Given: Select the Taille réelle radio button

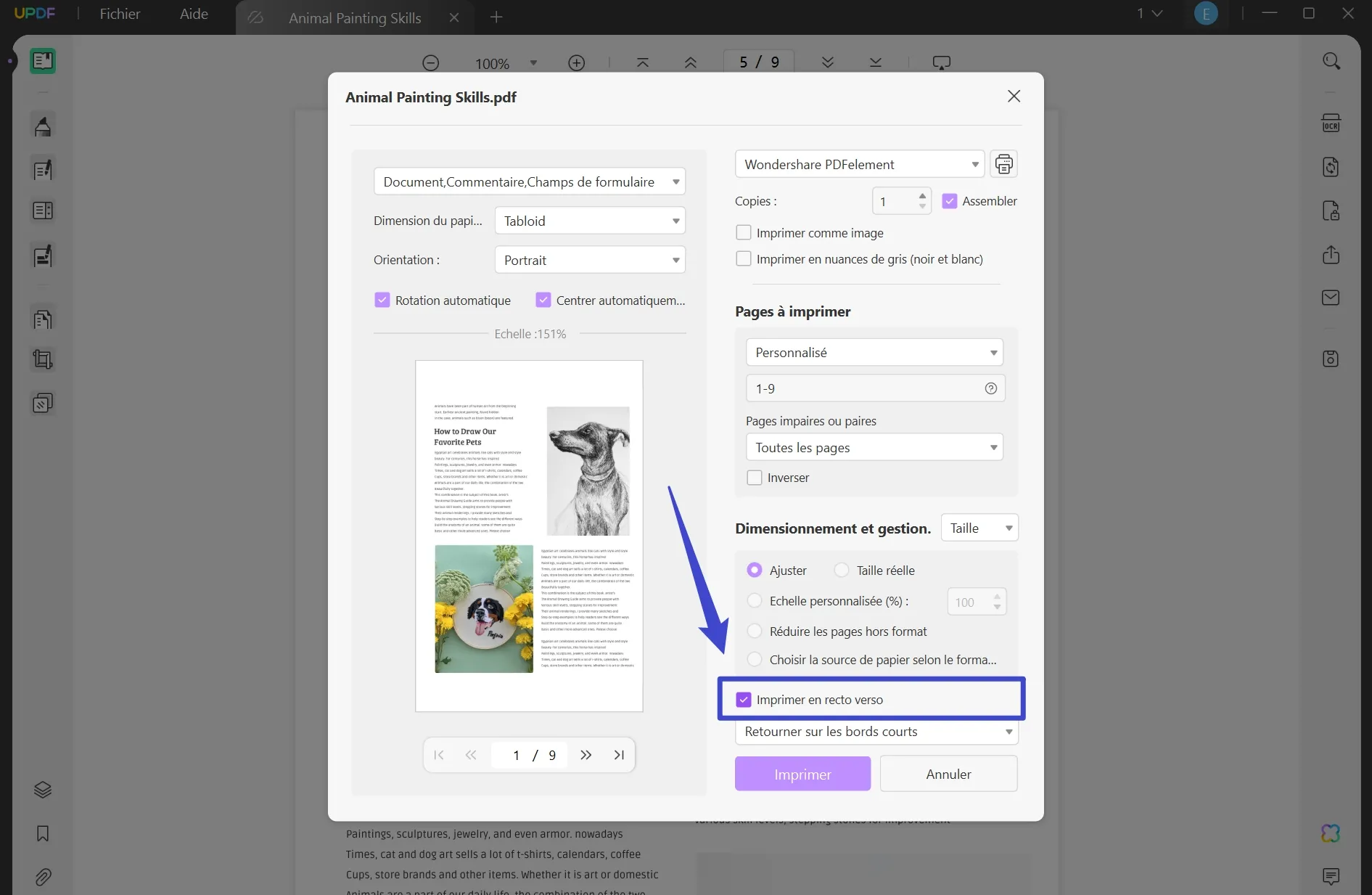Looking at the screenshot, I should point(842,571).
